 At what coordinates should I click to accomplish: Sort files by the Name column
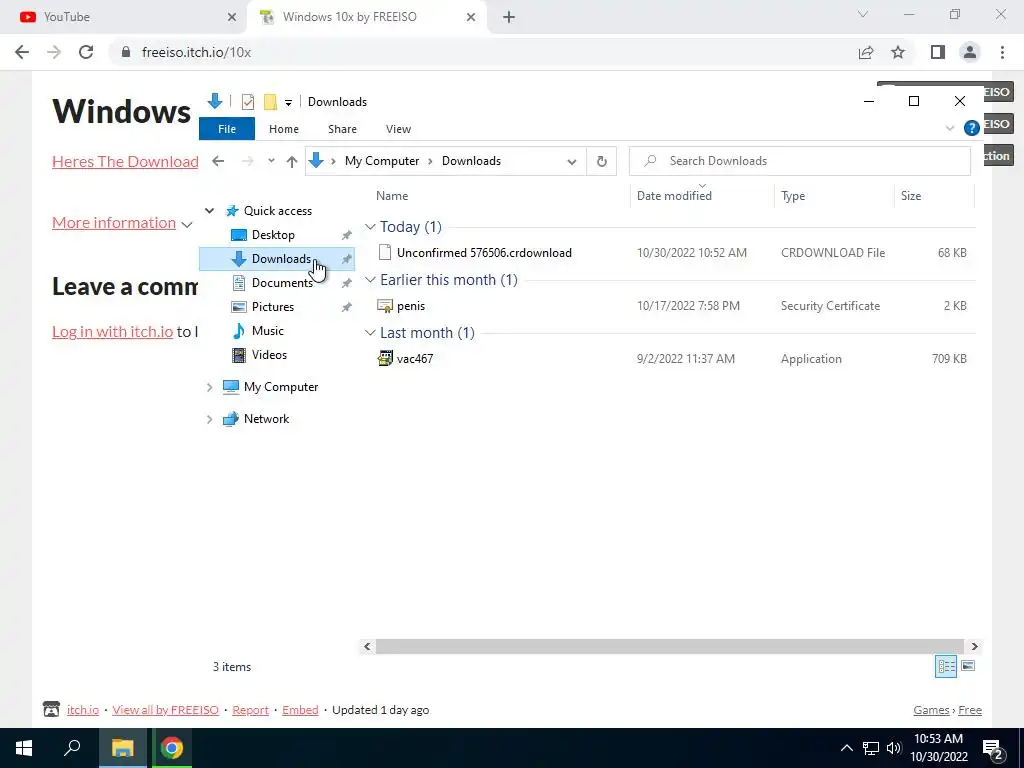(392, 196)
